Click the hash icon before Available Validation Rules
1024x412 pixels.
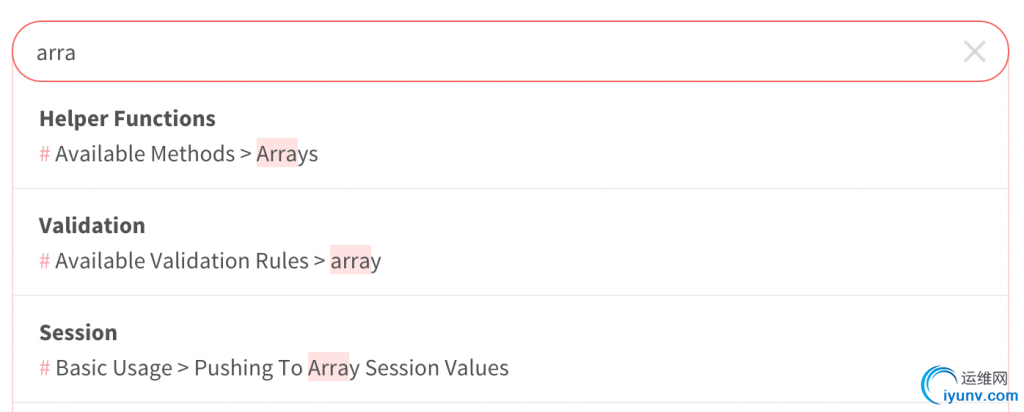(45, 261)
